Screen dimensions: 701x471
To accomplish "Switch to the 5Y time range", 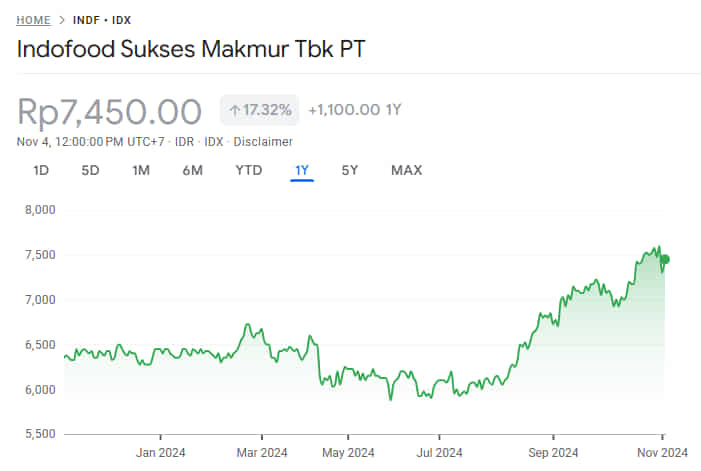I will click(x=350, y=170).
